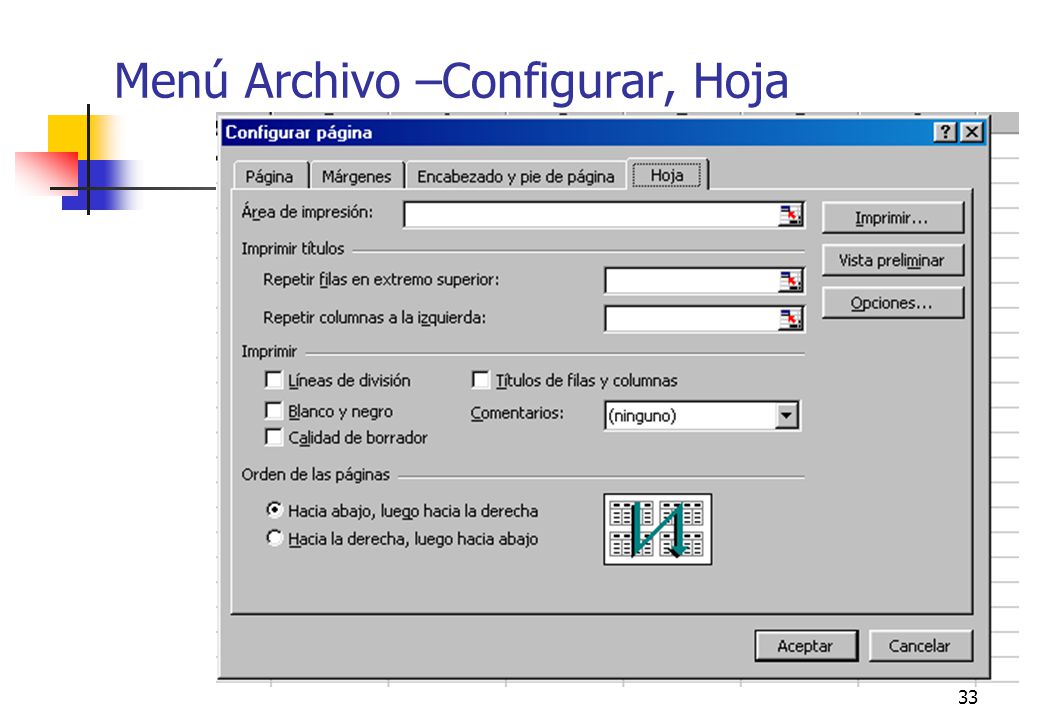Viewport: 1040px width, 720px height.
Task: Go to Encabezado y pie de página tab
Action: [x=515, y=176]
